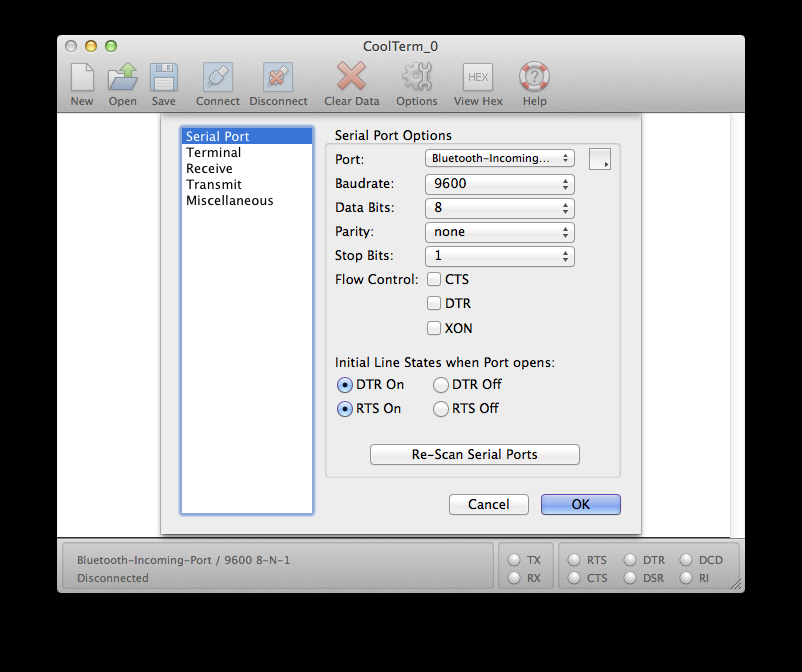Image resolution: width=802 pixels, height=672 pixels.
Task: Click the Re-Scan Serial Ports button
Action: pyautogui.click(x=474, y=455)
